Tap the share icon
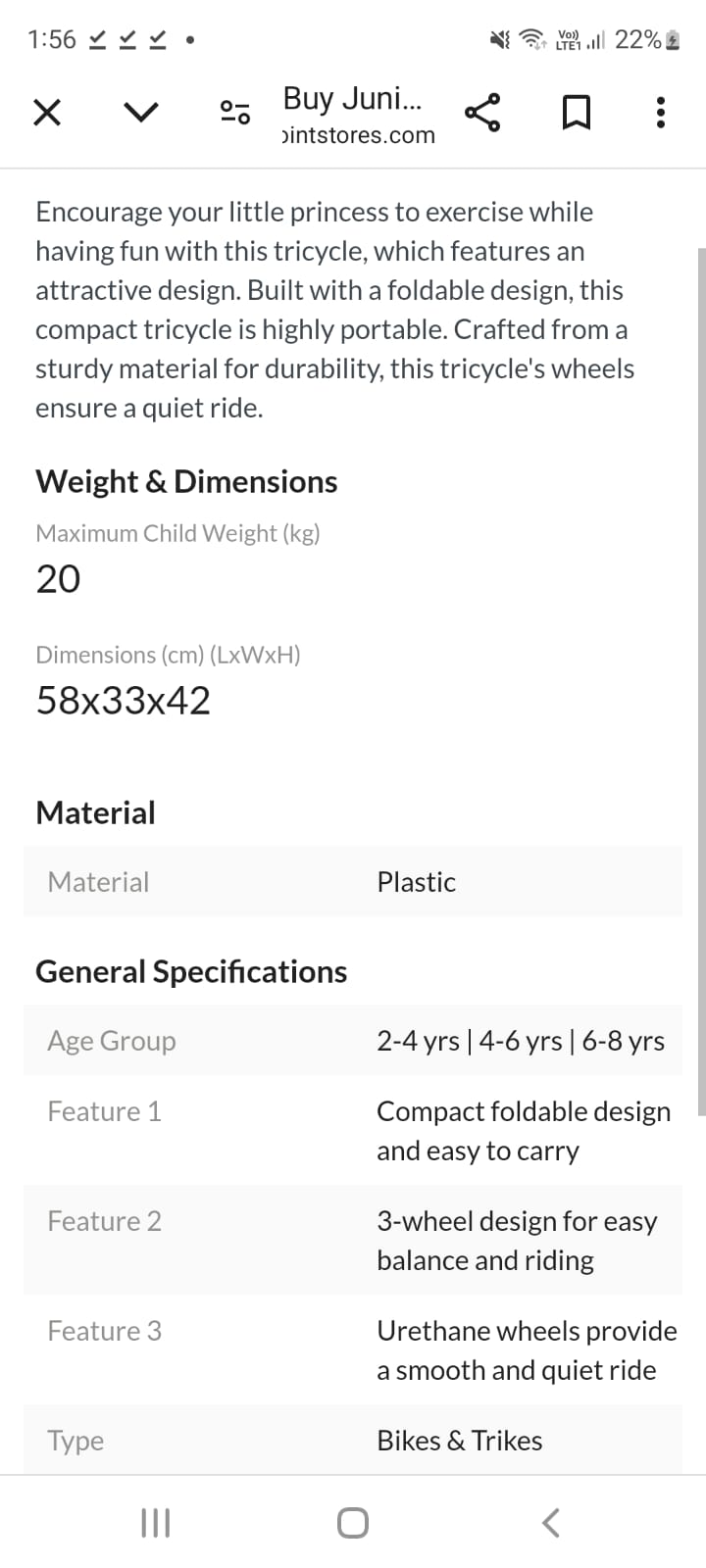 click(482, 113)
